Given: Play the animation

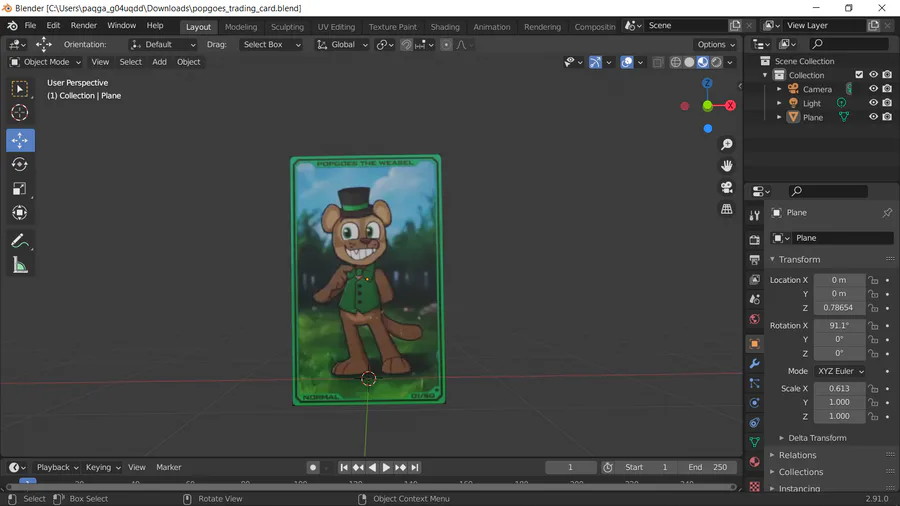Looking at the screenshot, I should point(386,468).
